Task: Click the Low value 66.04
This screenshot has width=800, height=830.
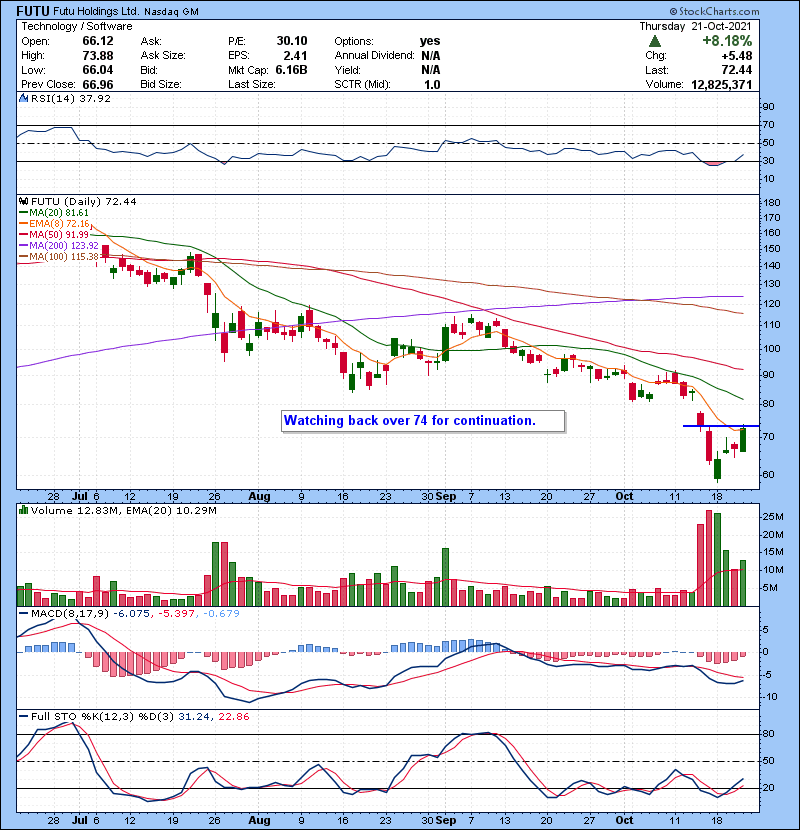Action: [x=98, y=70]
